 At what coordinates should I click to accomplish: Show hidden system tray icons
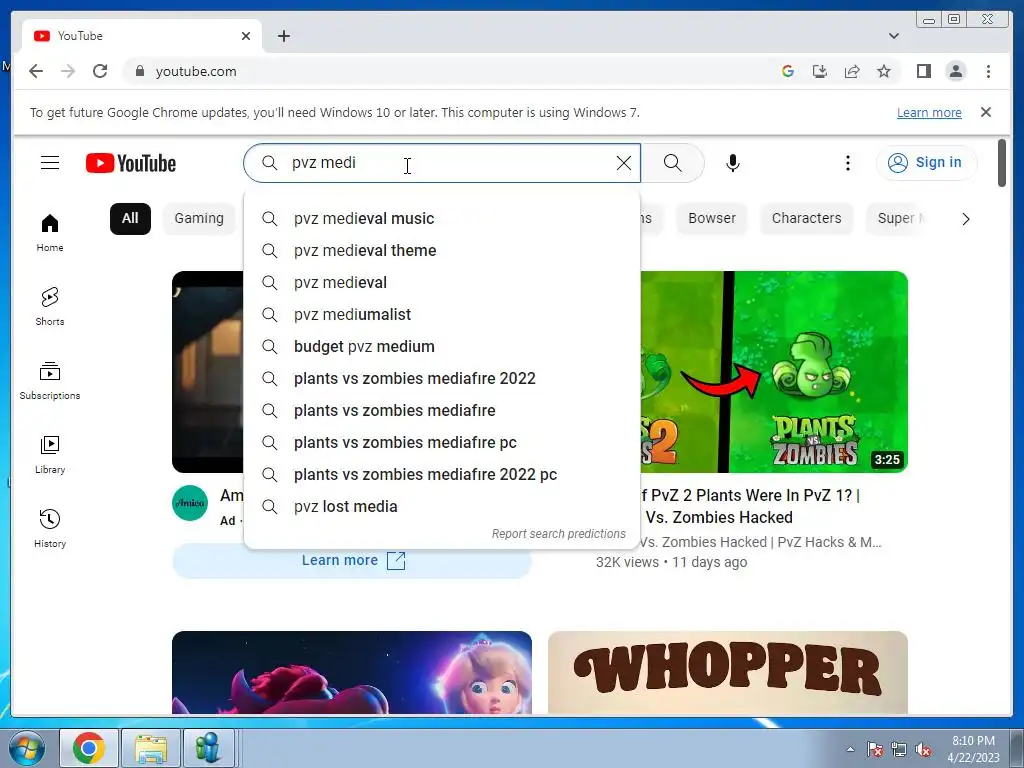850,749
